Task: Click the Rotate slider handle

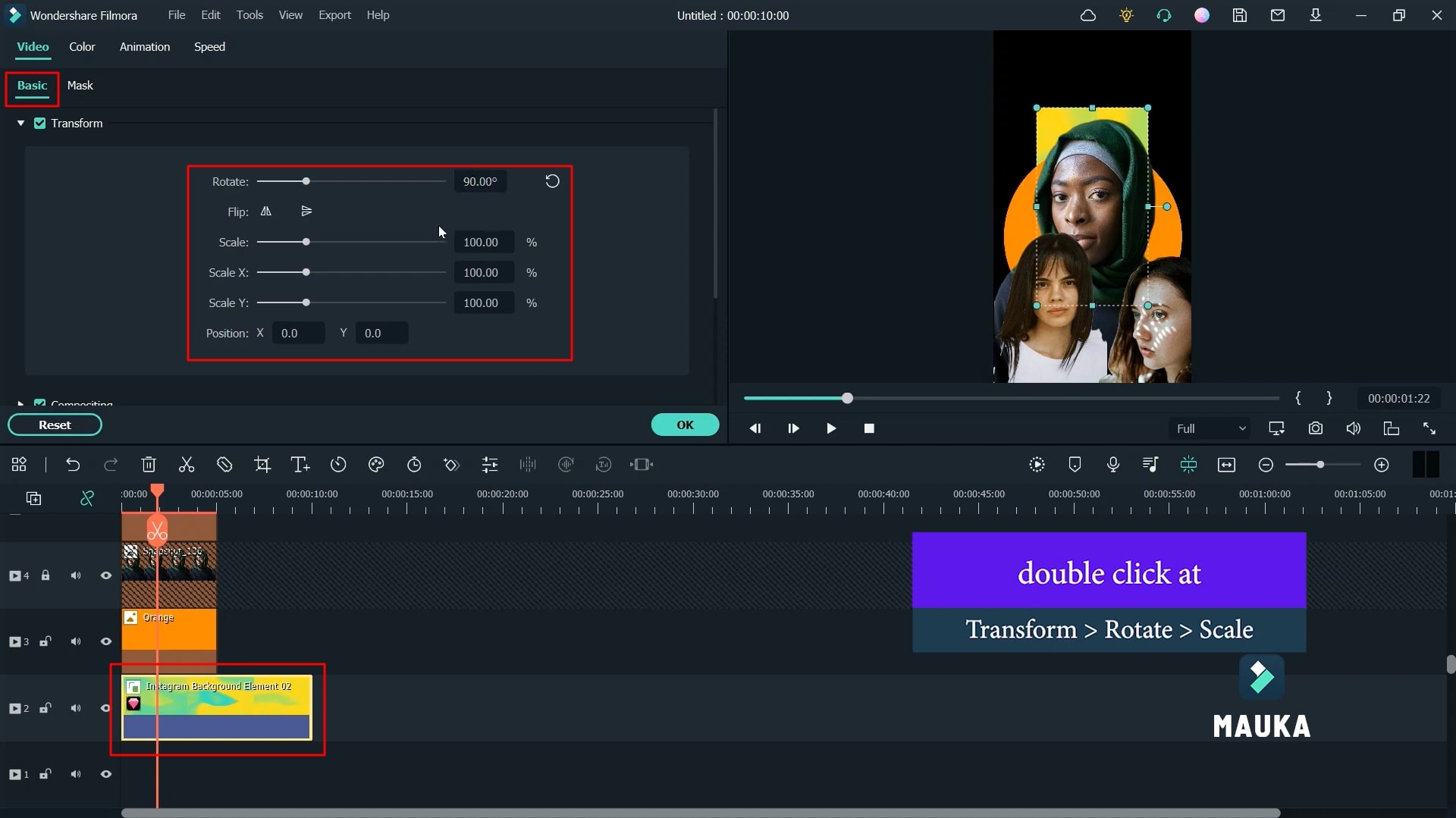Action: point(306,181)
